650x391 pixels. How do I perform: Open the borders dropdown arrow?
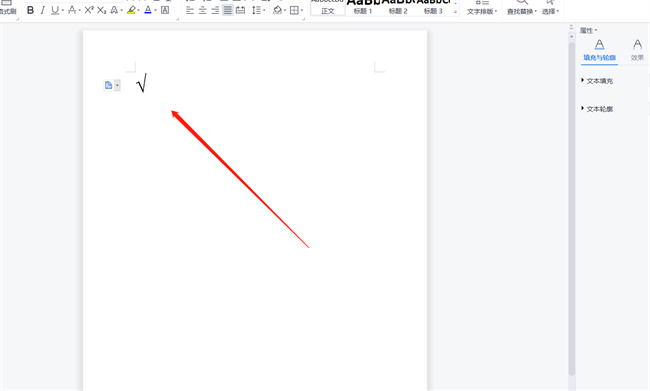pyautogui.click(x=302, y=10)
